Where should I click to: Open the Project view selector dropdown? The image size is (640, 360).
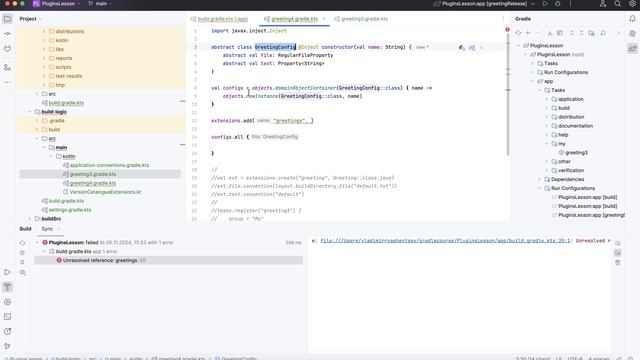click(x=31, y=19)
